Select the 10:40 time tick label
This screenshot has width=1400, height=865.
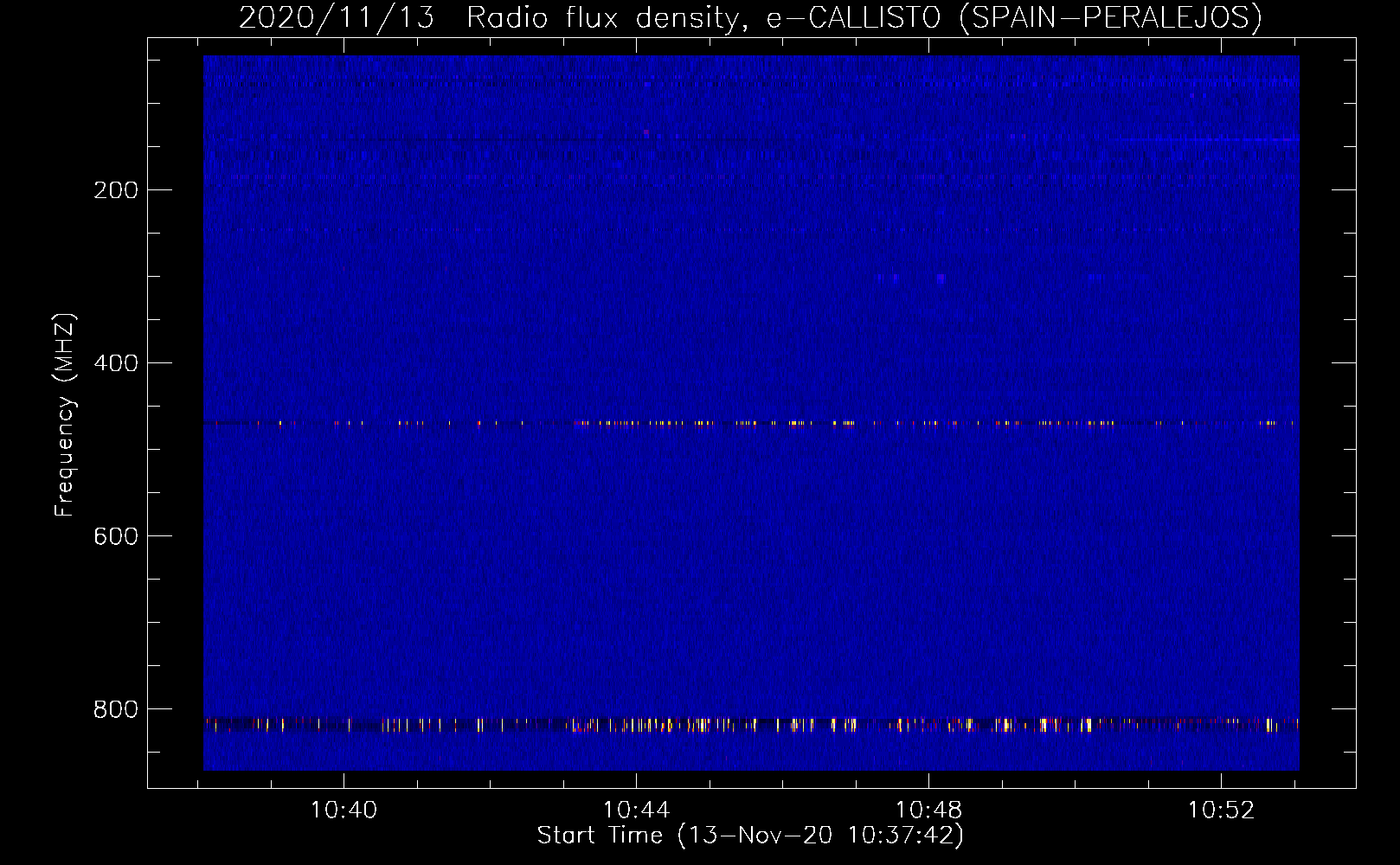click(x=344, y=811)
